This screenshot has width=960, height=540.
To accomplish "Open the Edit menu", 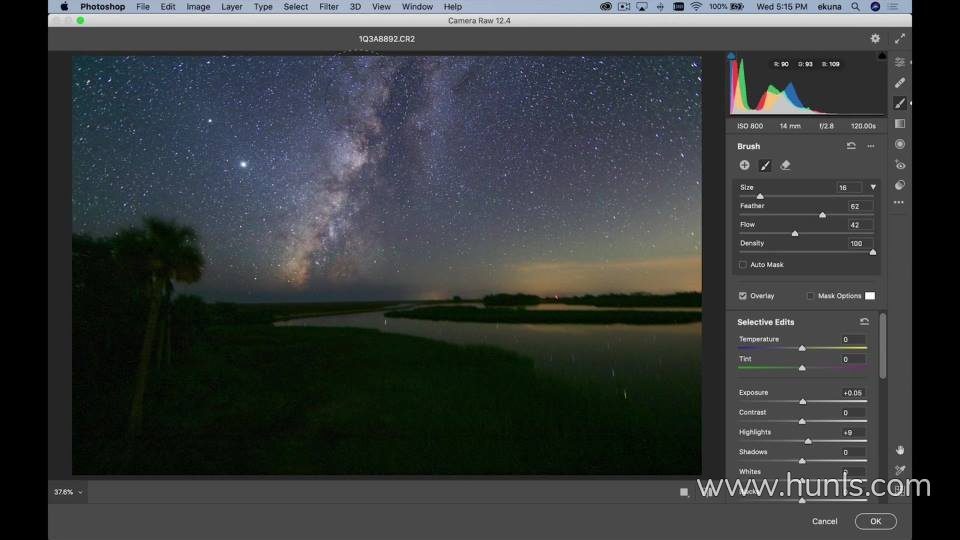I will (x=168, y=7).
